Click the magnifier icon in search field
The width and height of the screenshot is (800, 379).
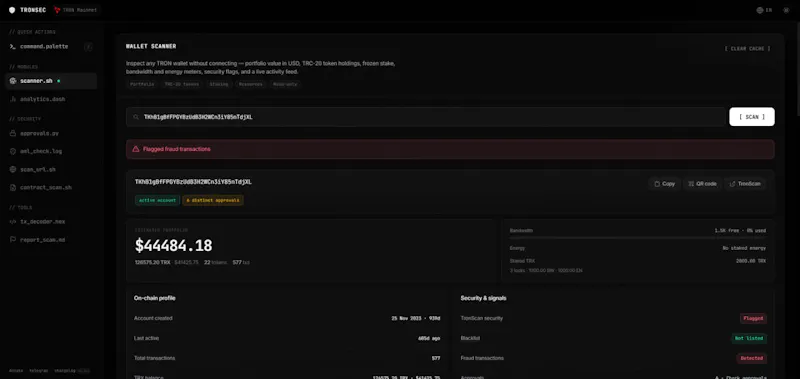[136, 117]
